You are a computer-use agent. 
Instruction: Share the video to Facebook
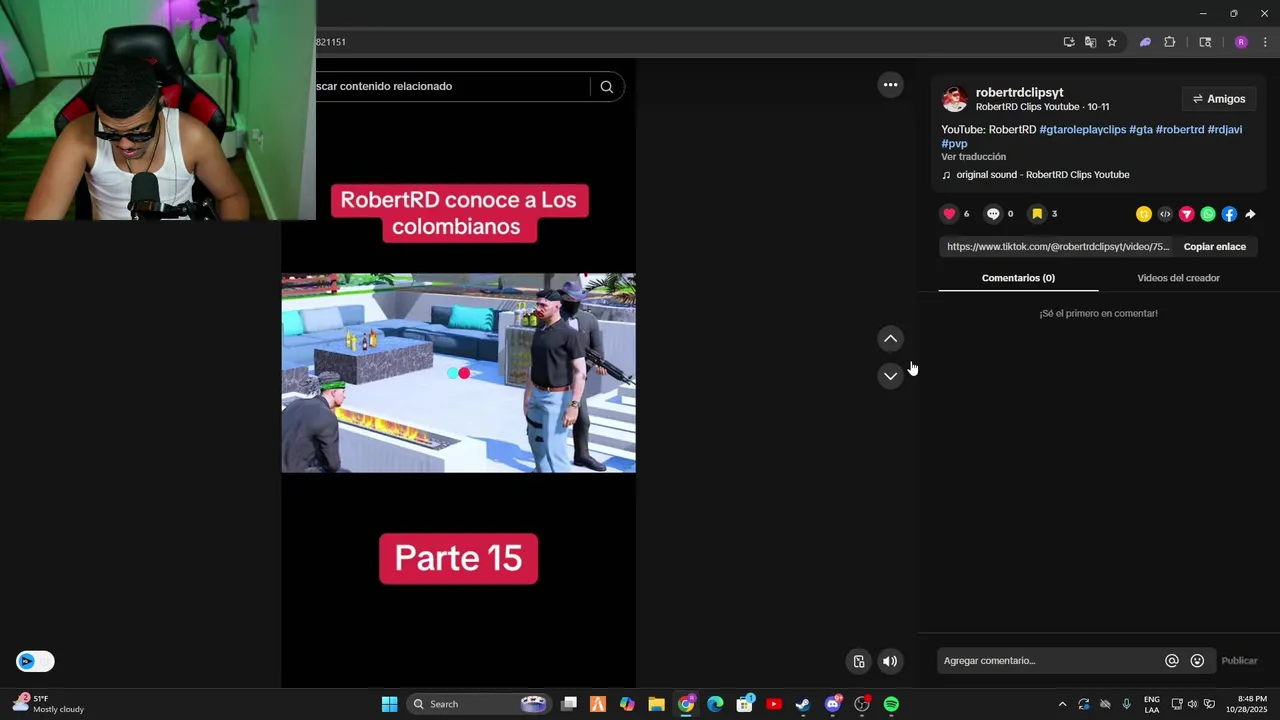coord(1229,214)
